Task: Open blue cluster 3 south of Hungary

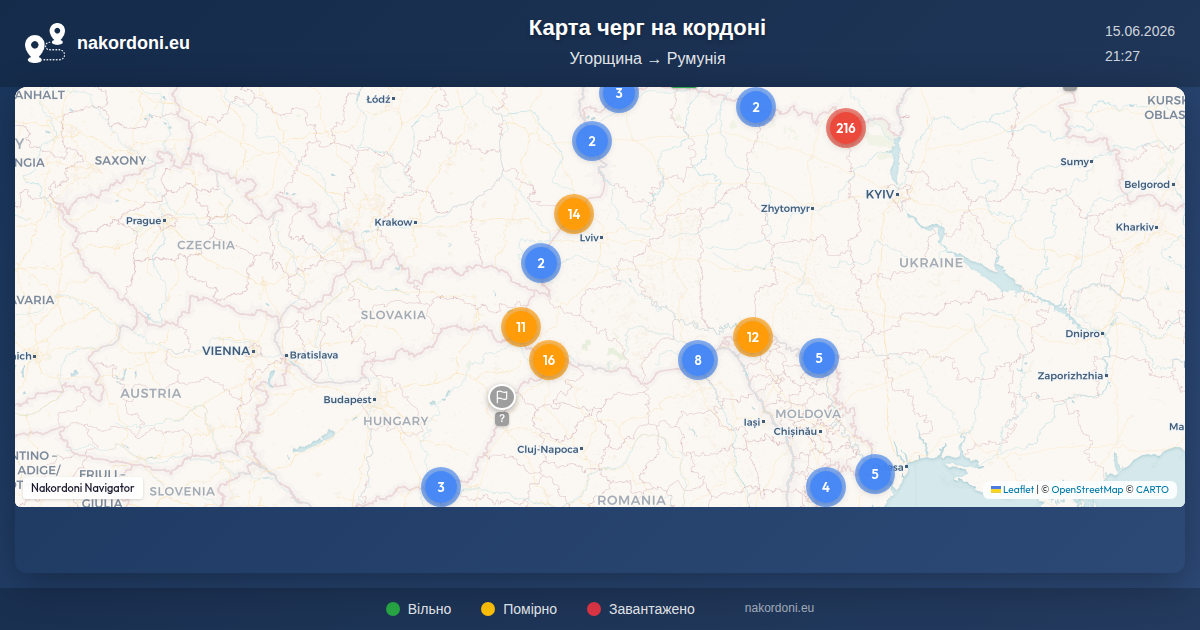Action: tap(441, 488)
